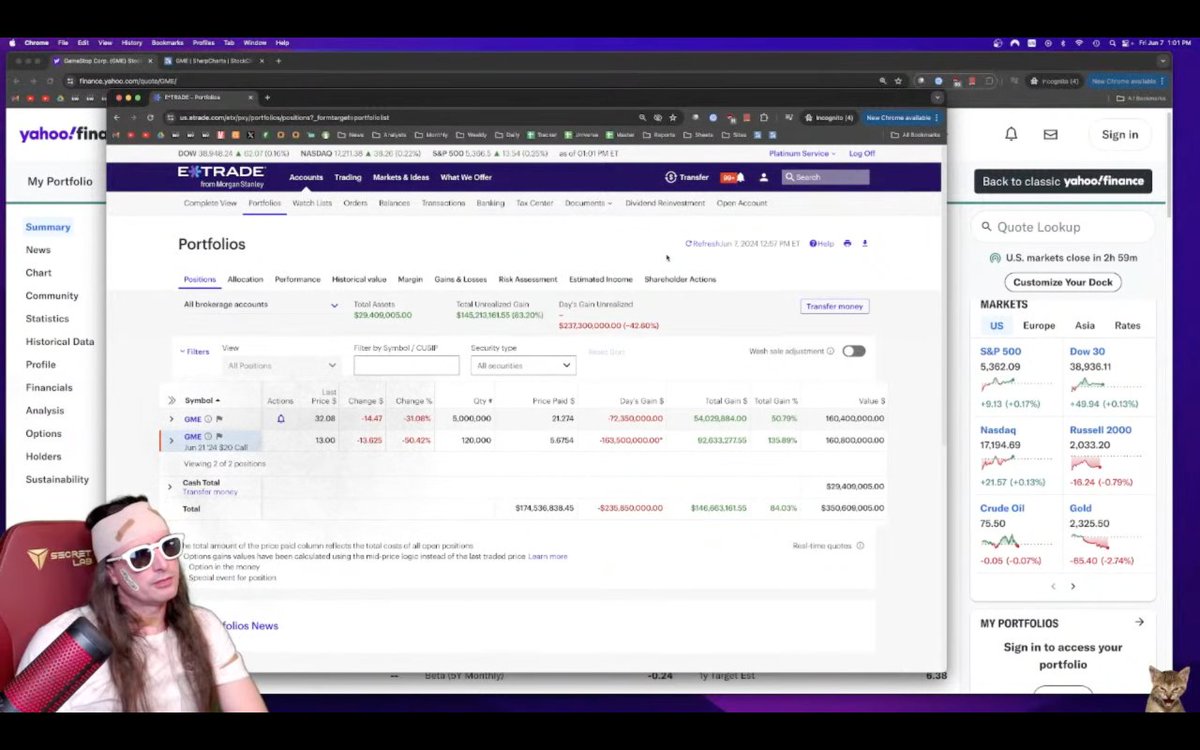The height and width of the screenshot is (750, 1200).
Task: Click back arrow in E*TRADE Chrome window
Action: point(118,117)
